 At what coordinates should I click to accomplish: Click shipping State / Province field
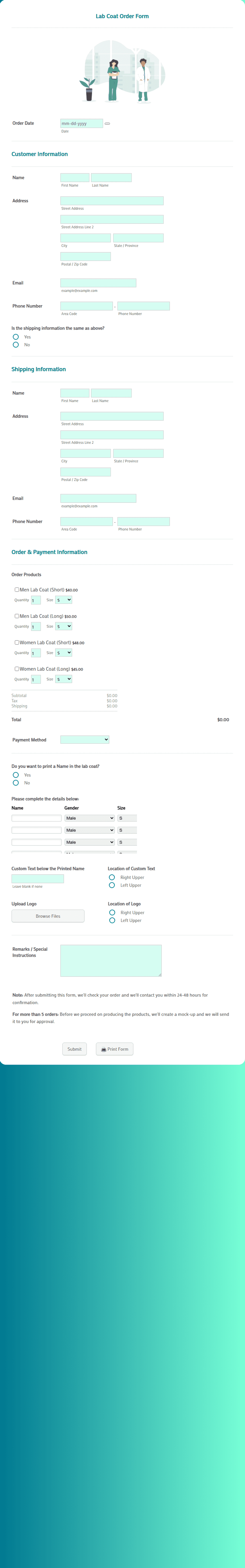click(139, 453)
